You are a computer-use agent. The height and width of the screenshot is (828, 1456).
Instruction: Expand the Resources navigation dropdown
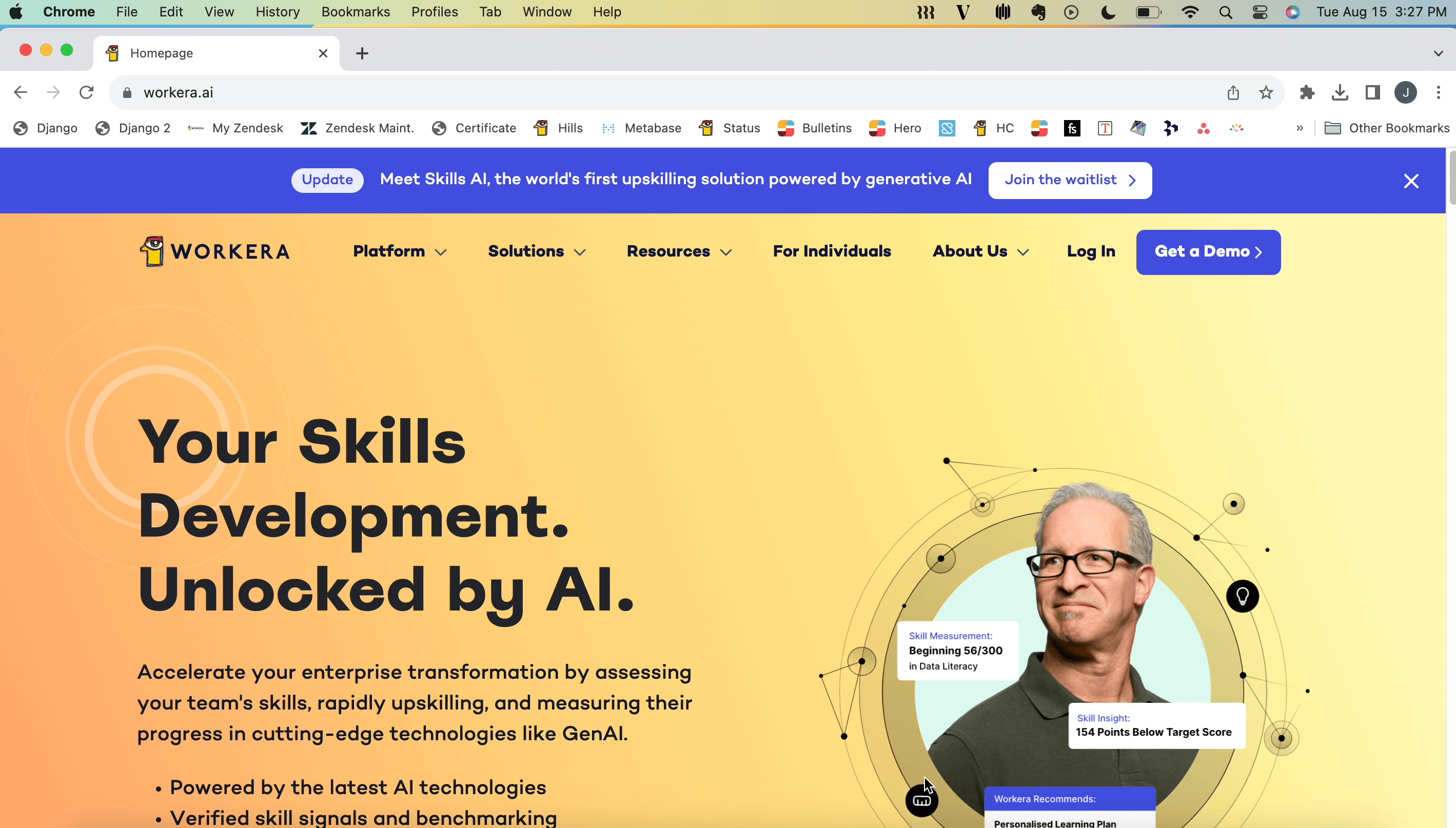click(679, 251)
